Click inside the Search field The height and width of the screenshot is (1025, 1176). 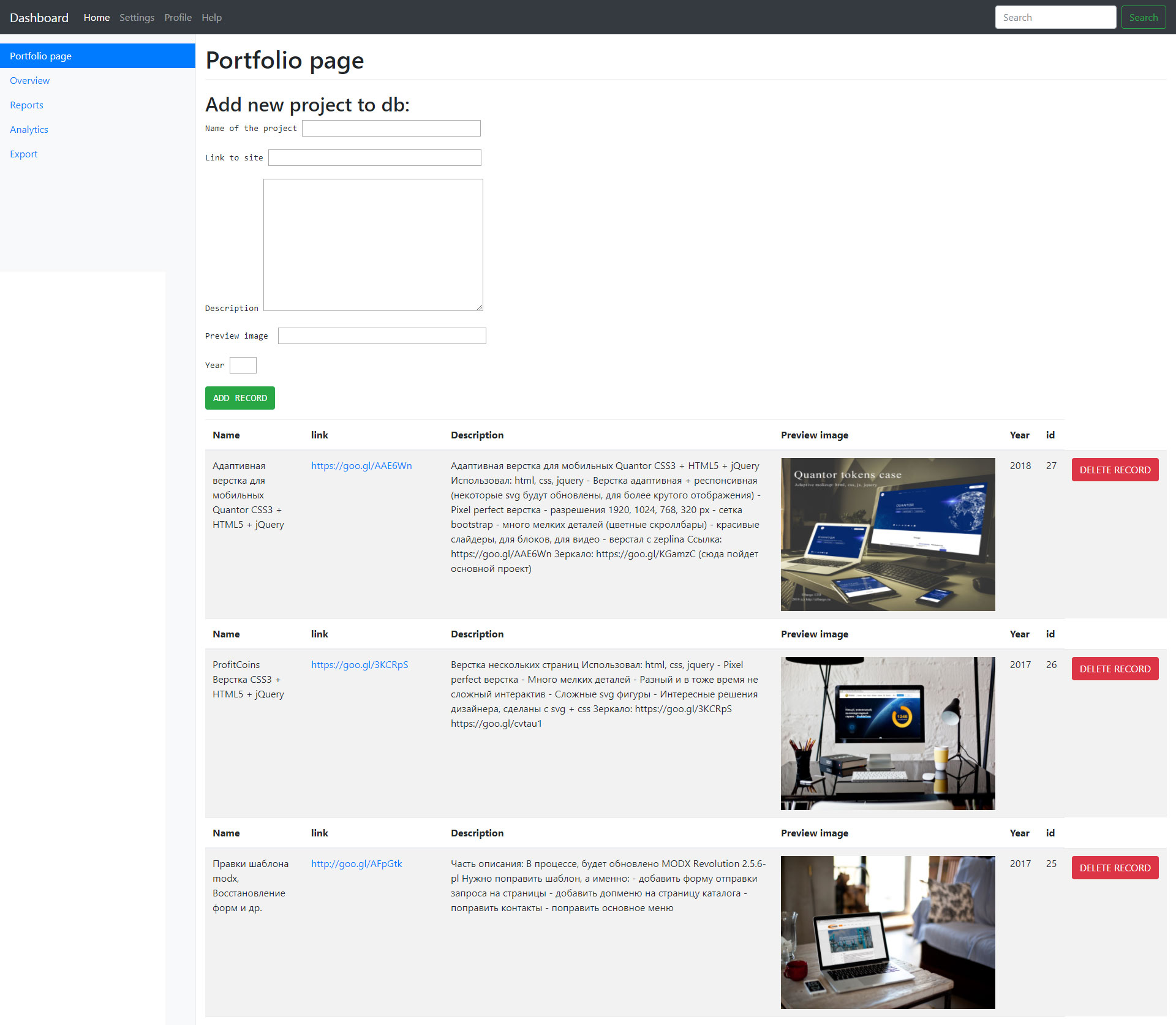tap(1055, 17)
